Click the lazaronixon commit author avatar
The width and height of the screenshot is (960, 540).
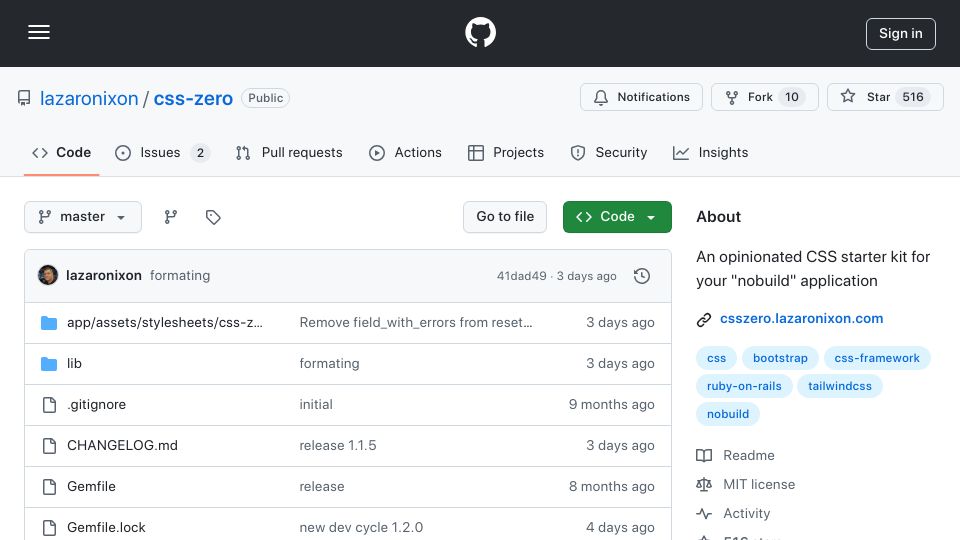point(48,276)
